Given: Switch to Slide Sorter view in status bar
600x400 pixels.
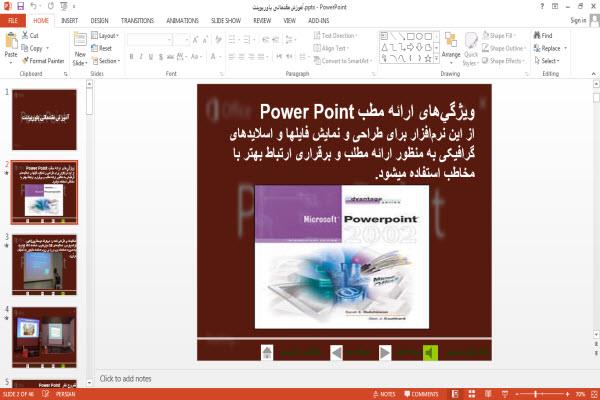Looking at the screenshot, I should tap(471, 394).
